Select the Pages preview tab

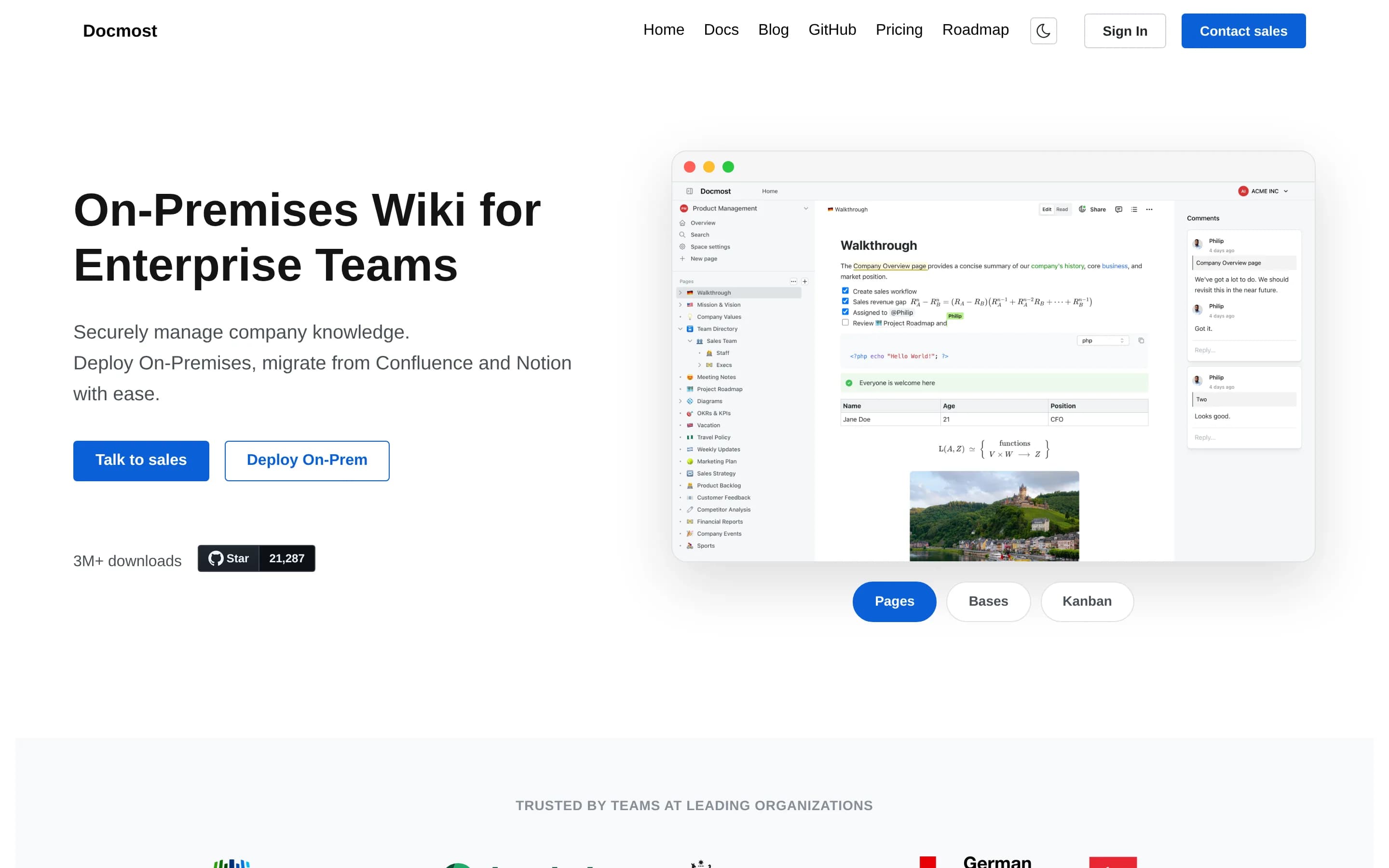[894, 601]
